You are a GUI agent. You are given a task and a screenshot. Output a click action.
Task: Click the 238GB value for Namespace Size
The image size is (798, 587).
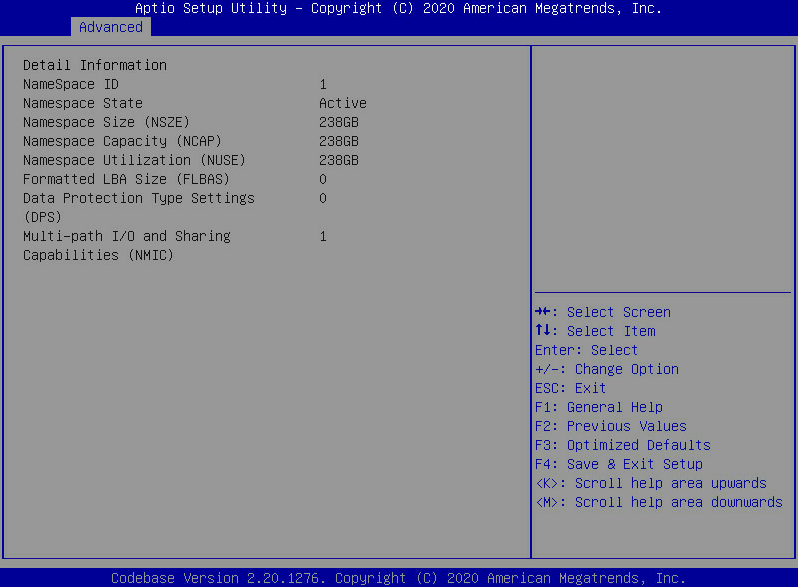pyautogui.click(x=339, y=122)
